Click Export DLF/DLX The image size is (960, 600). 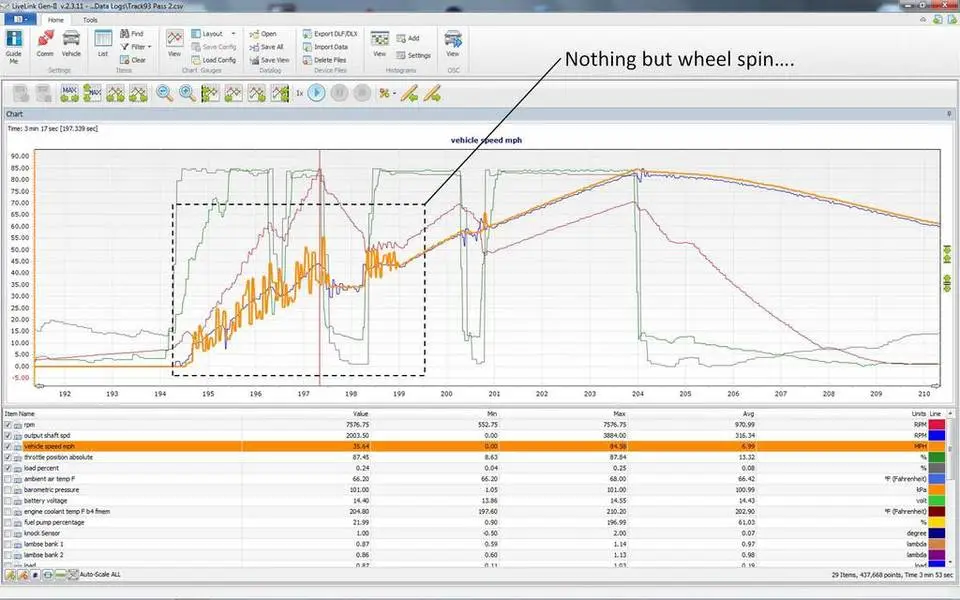[x=330, y=34]
